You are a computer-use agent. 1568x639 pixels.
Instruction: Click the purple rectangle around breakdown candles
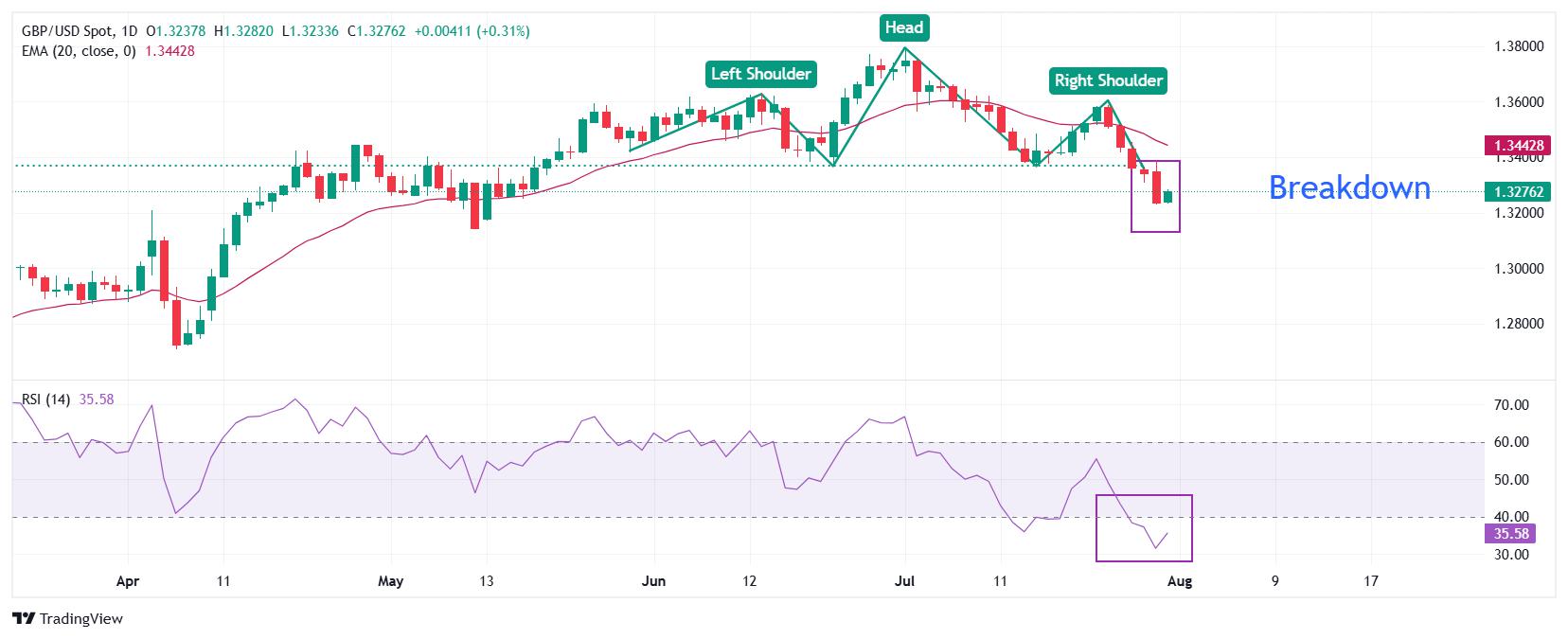pyautogui.click(x=1155, y=196)
